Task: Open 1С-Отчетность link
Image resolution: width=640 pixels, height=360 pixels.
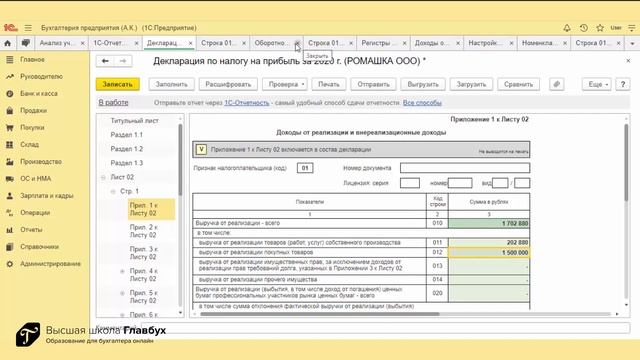Action: point(247,103)
